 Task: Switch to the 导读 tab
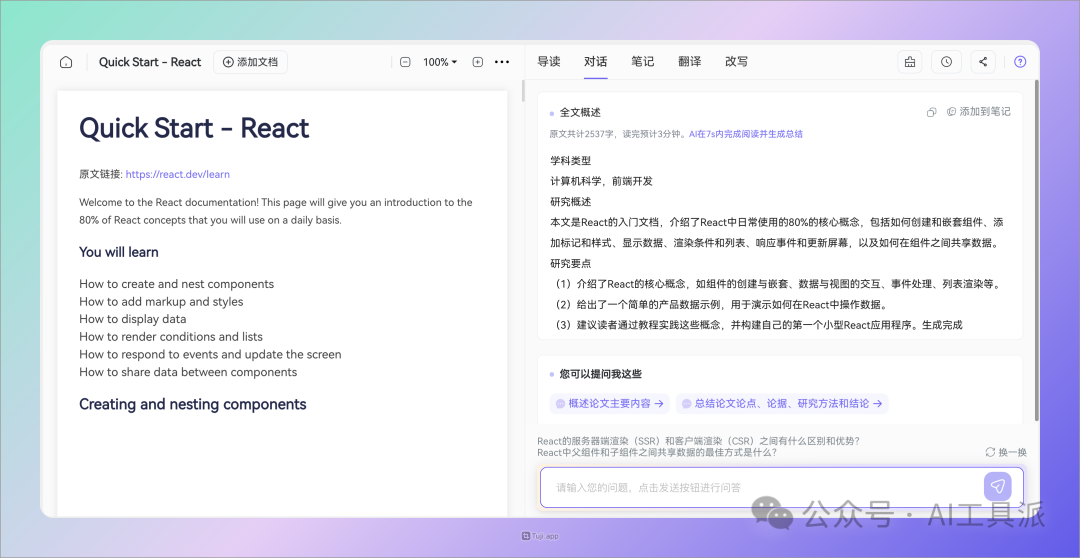pos(549,61)
